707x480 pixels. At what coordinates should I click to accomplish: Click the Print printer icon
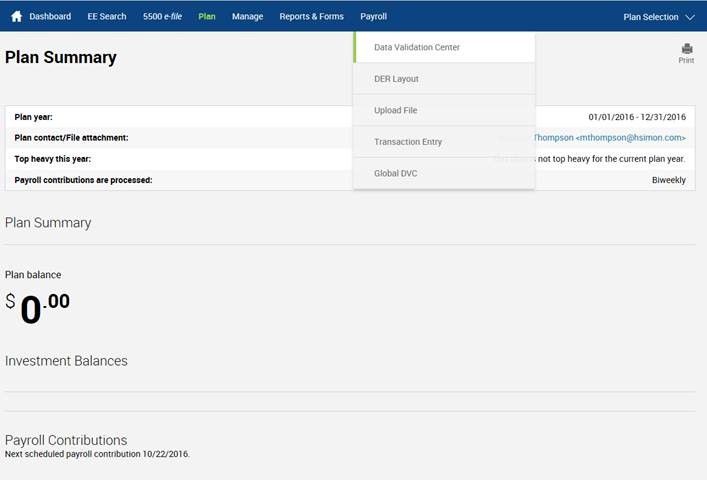686,49
